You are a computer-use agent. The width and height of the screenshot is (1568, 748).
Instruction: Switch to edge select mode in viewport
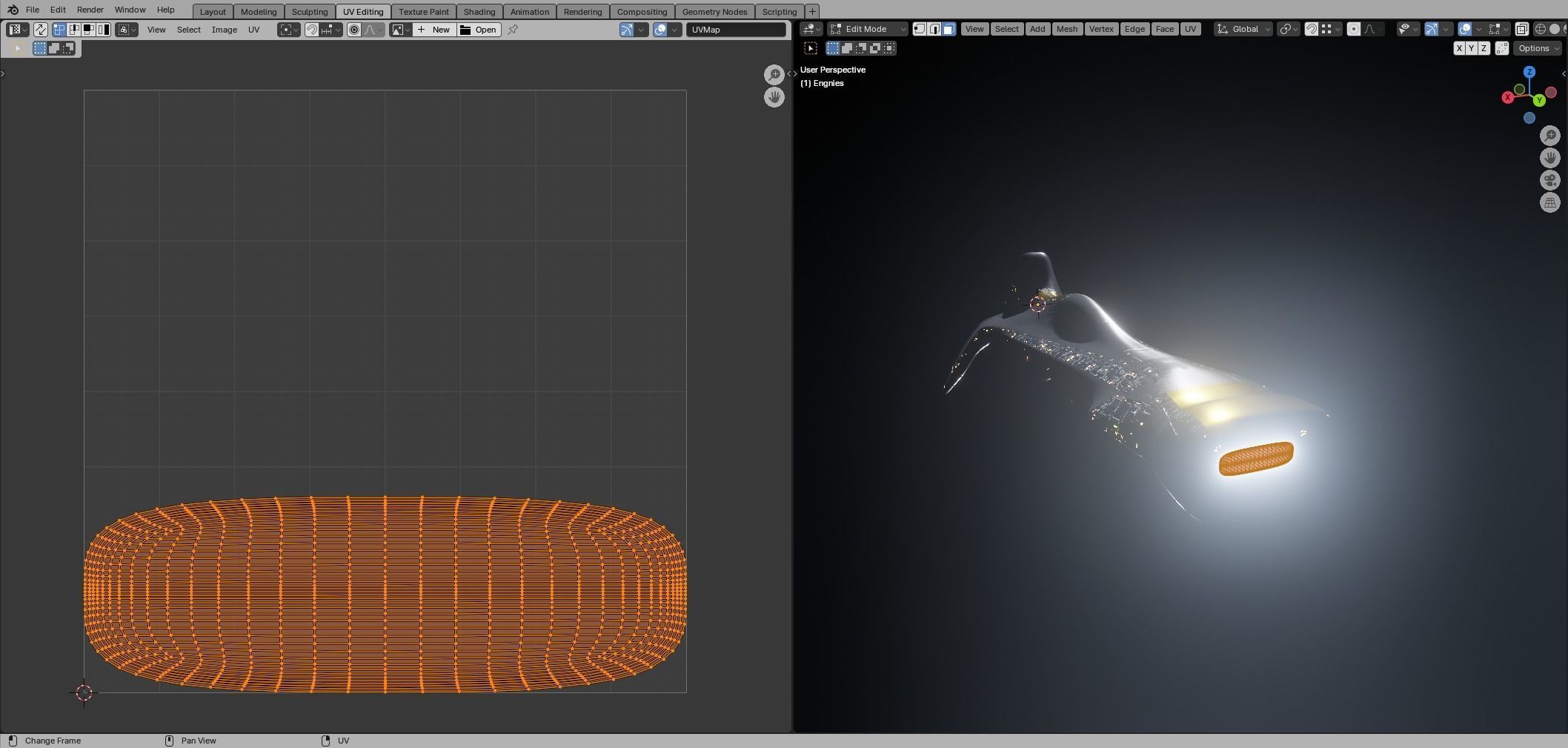934,29
